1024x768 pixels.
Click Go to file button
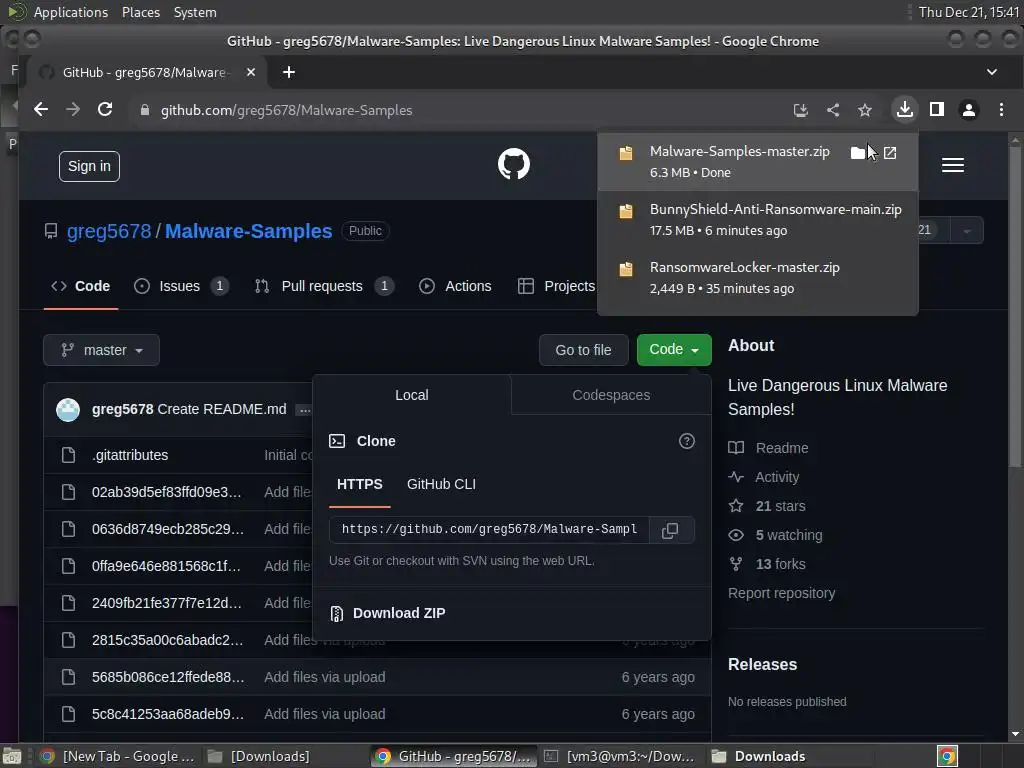point(583,350)
